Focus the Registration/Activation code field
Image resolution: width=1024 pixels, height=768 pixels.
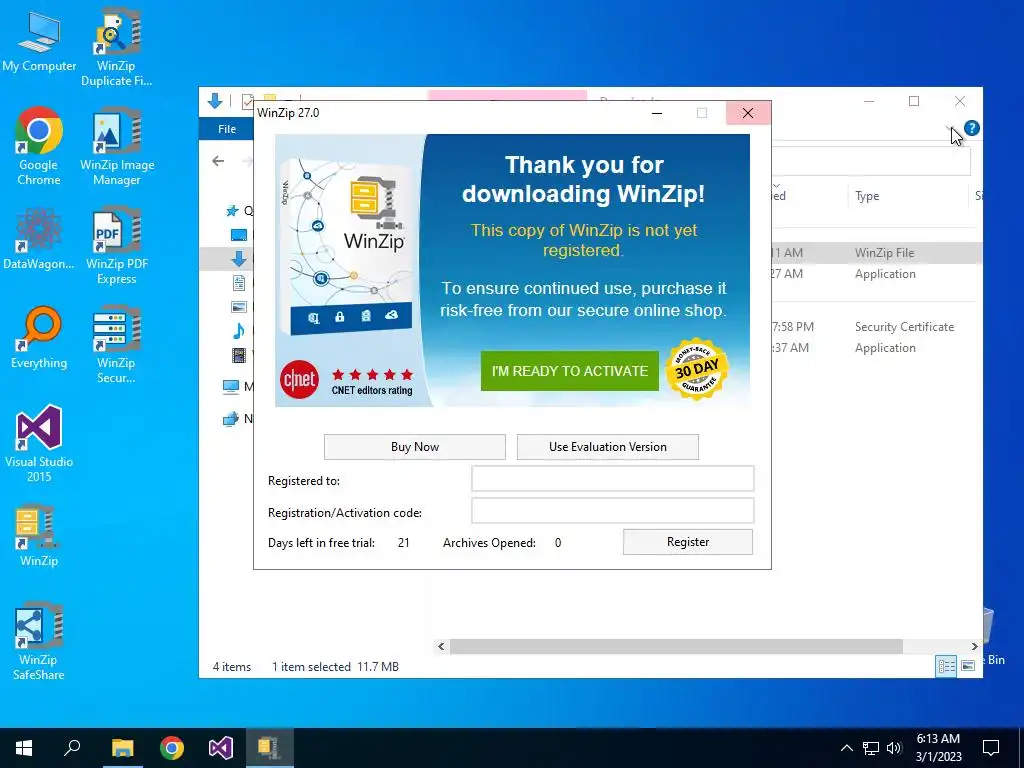613,511
